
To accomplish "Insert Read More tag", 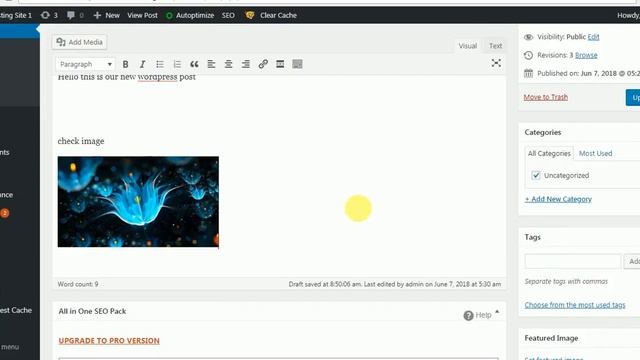I will [x=280, y=64].
